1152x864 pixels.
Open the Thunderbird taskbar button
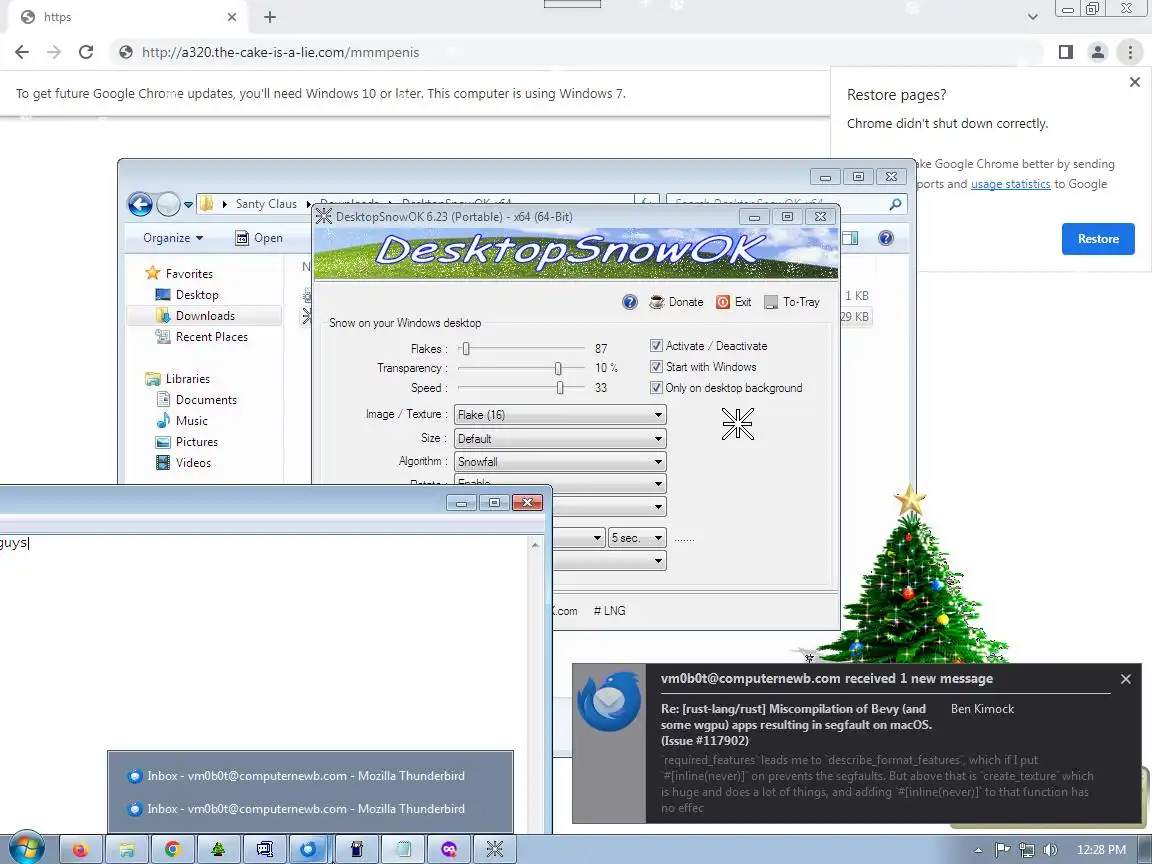point(309,849)
